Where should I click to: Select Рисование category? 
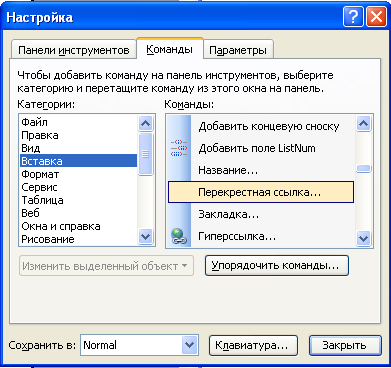pos(78,239)
